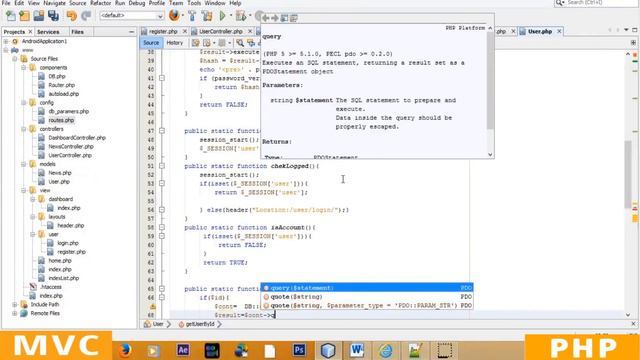Click the Debug Project toolbar icon
Image resolution: width=640 pixels, height=360 pixels.
pos(241,16)
